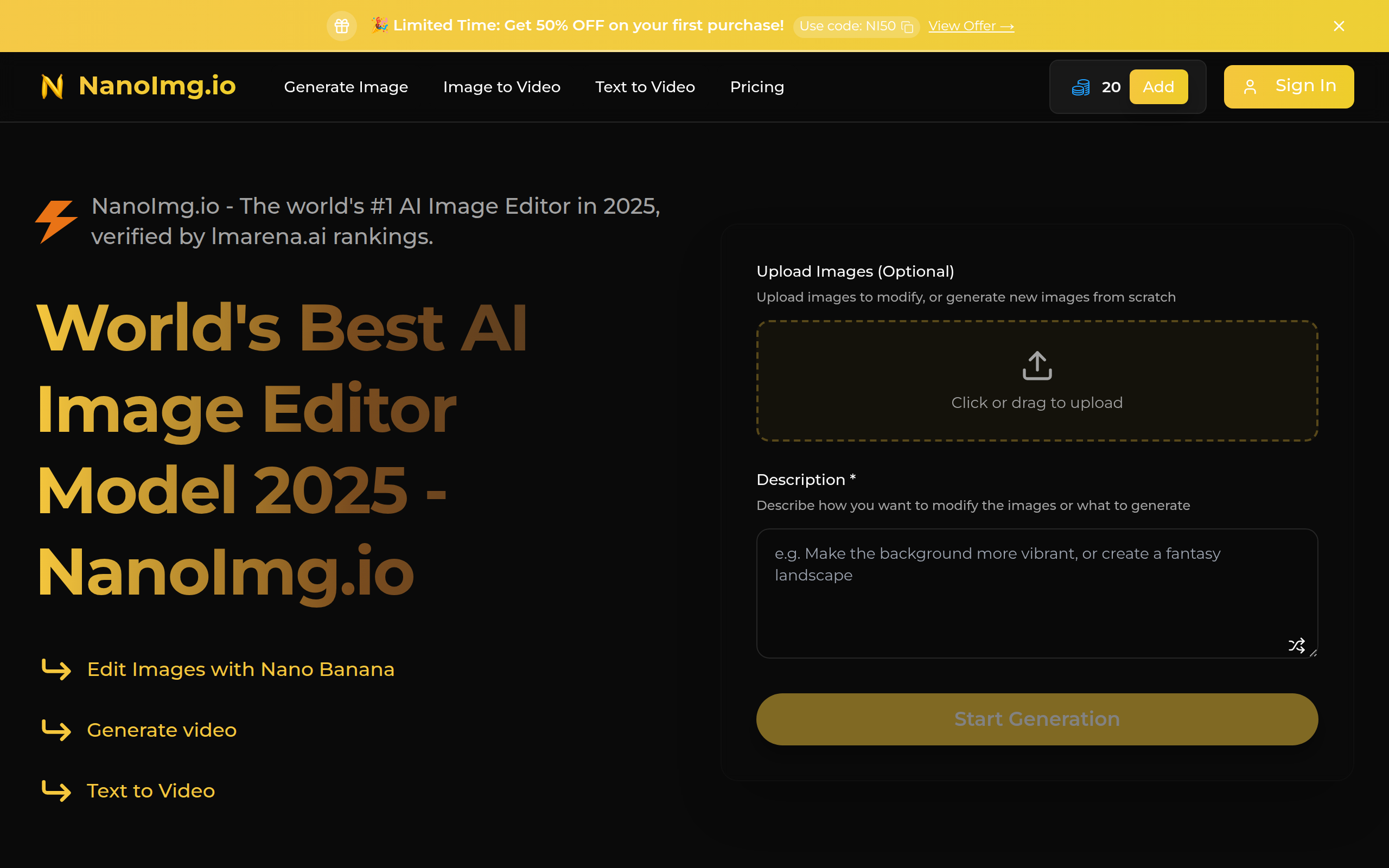Screen dimensions: 1389x868
Task: Click the gift icon in promo banner
Action: 341,26
